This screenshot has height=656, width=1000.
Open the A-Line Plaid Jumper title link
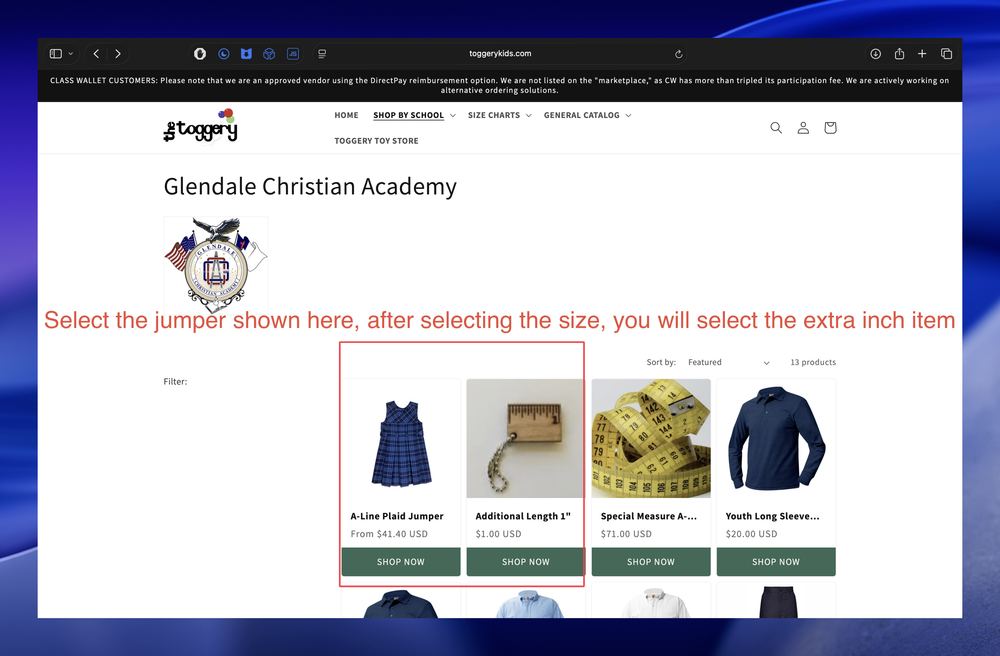coord(397,516)
